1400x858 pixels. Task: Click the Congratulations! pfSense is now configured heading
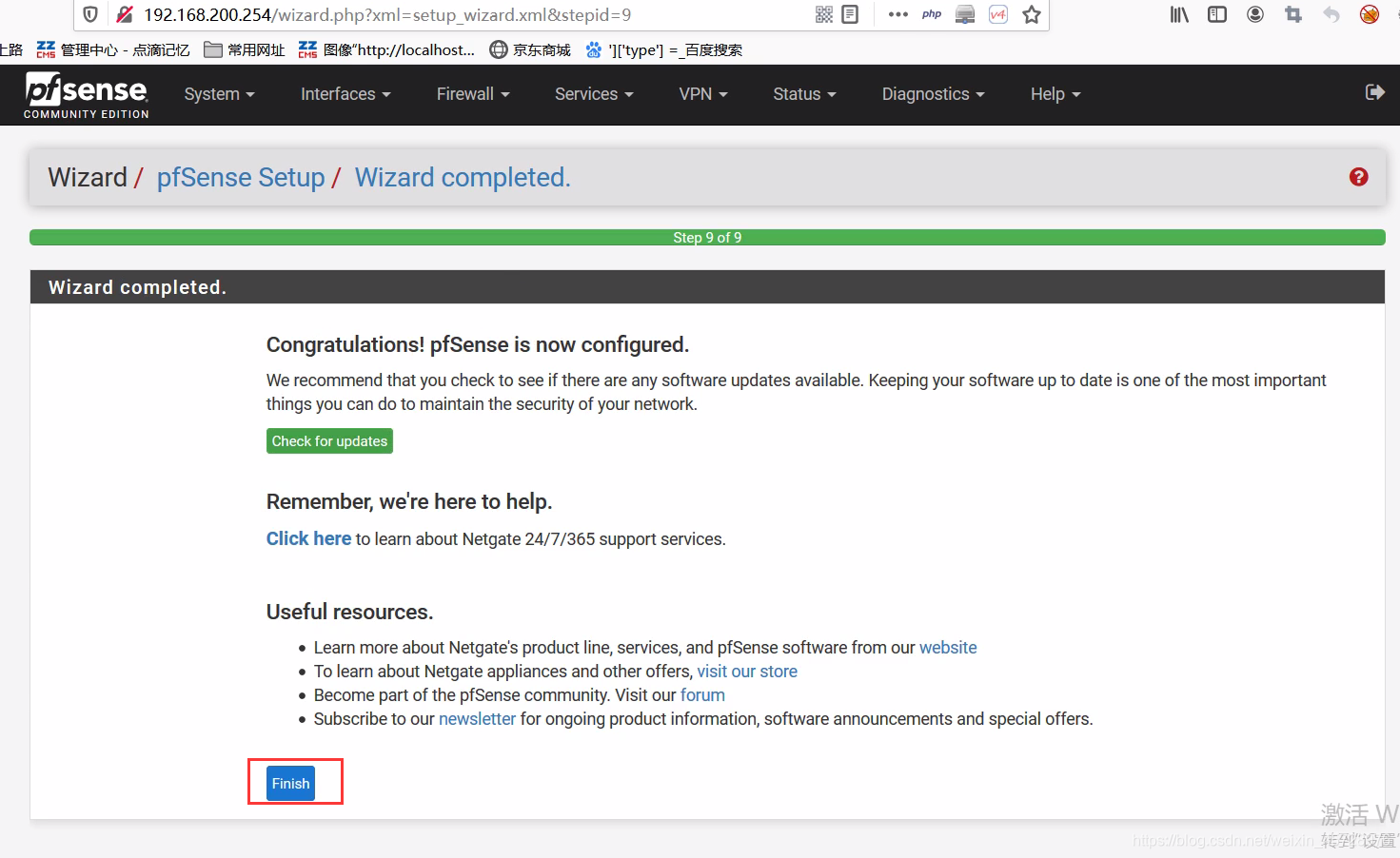[x=478, y=344]
